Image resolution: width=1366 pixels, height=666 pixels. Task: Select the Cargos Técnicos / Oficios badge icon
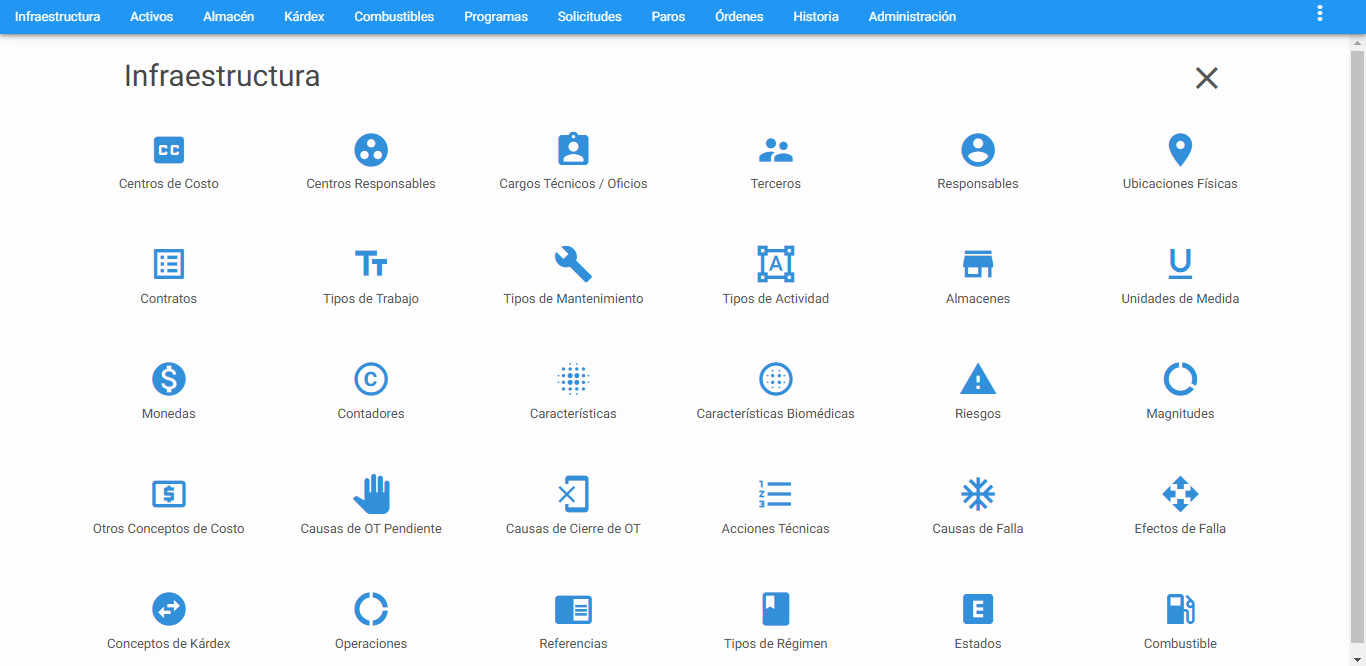point(573,149)
